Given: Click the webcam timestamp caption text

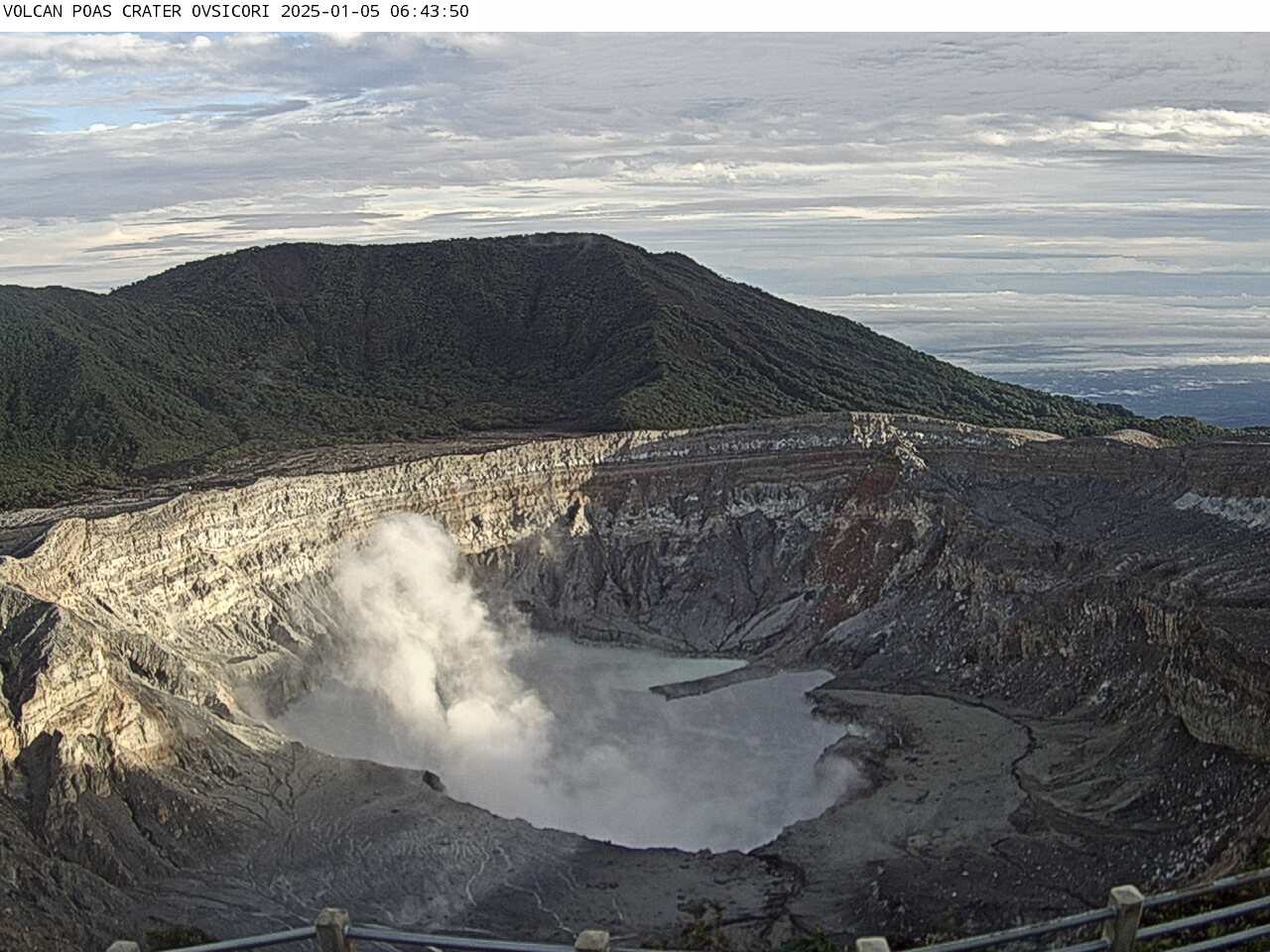Looking at the screenshot, I should [x=236, y=12].
